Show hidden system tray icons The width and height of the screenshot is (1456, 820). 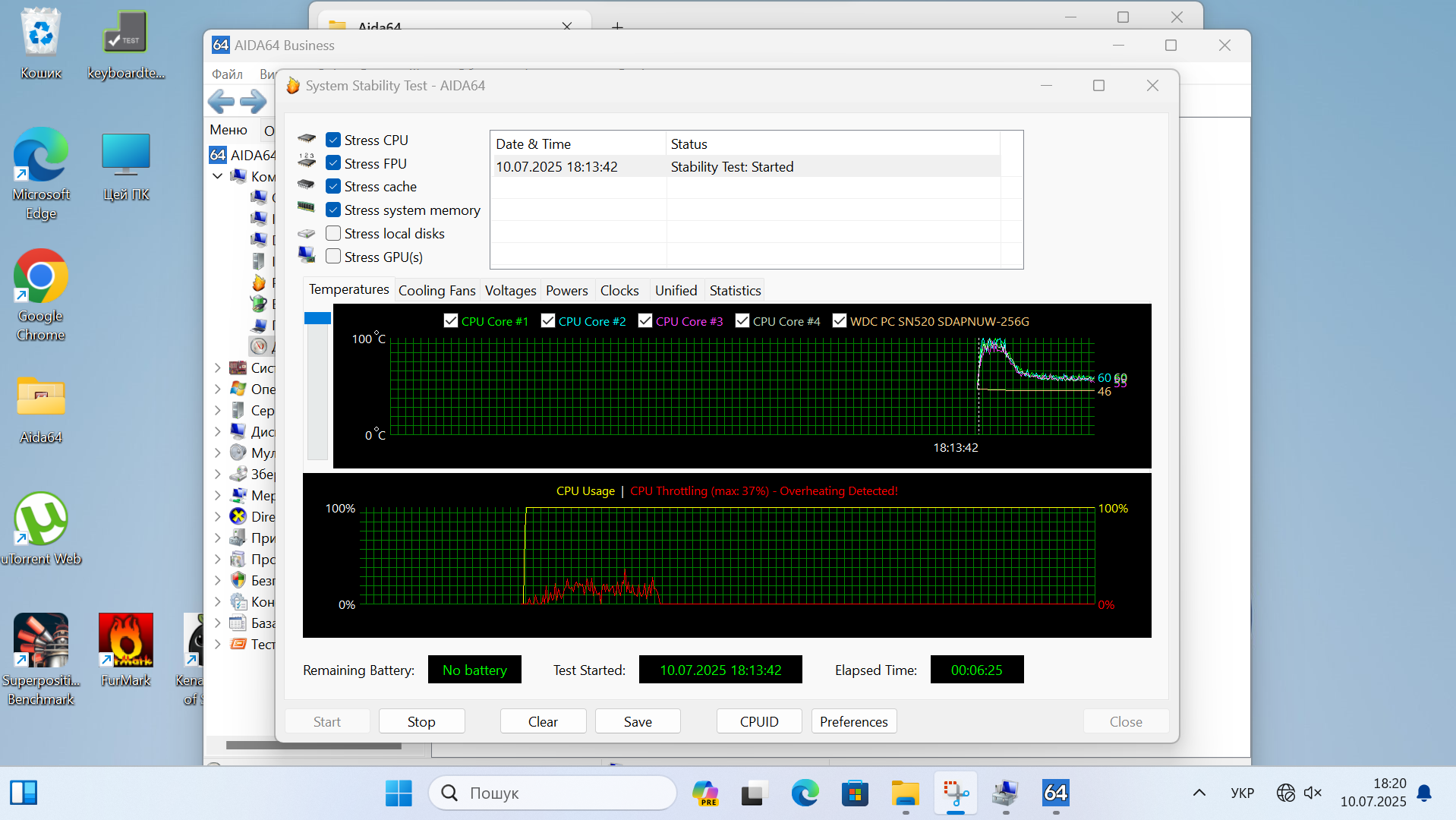(1199, 793)
